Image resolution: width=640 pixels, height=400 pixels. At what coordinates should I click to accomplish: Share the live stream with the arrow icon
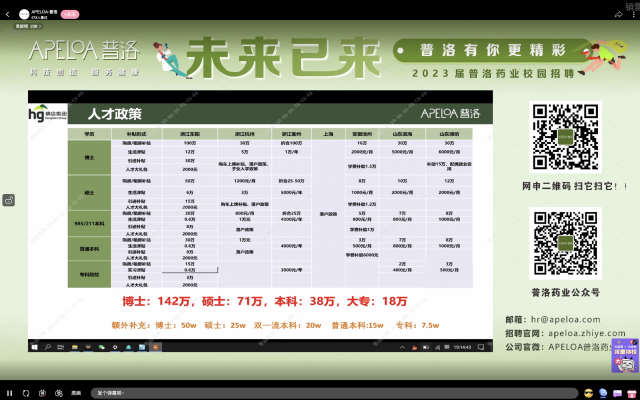point(618,14)
